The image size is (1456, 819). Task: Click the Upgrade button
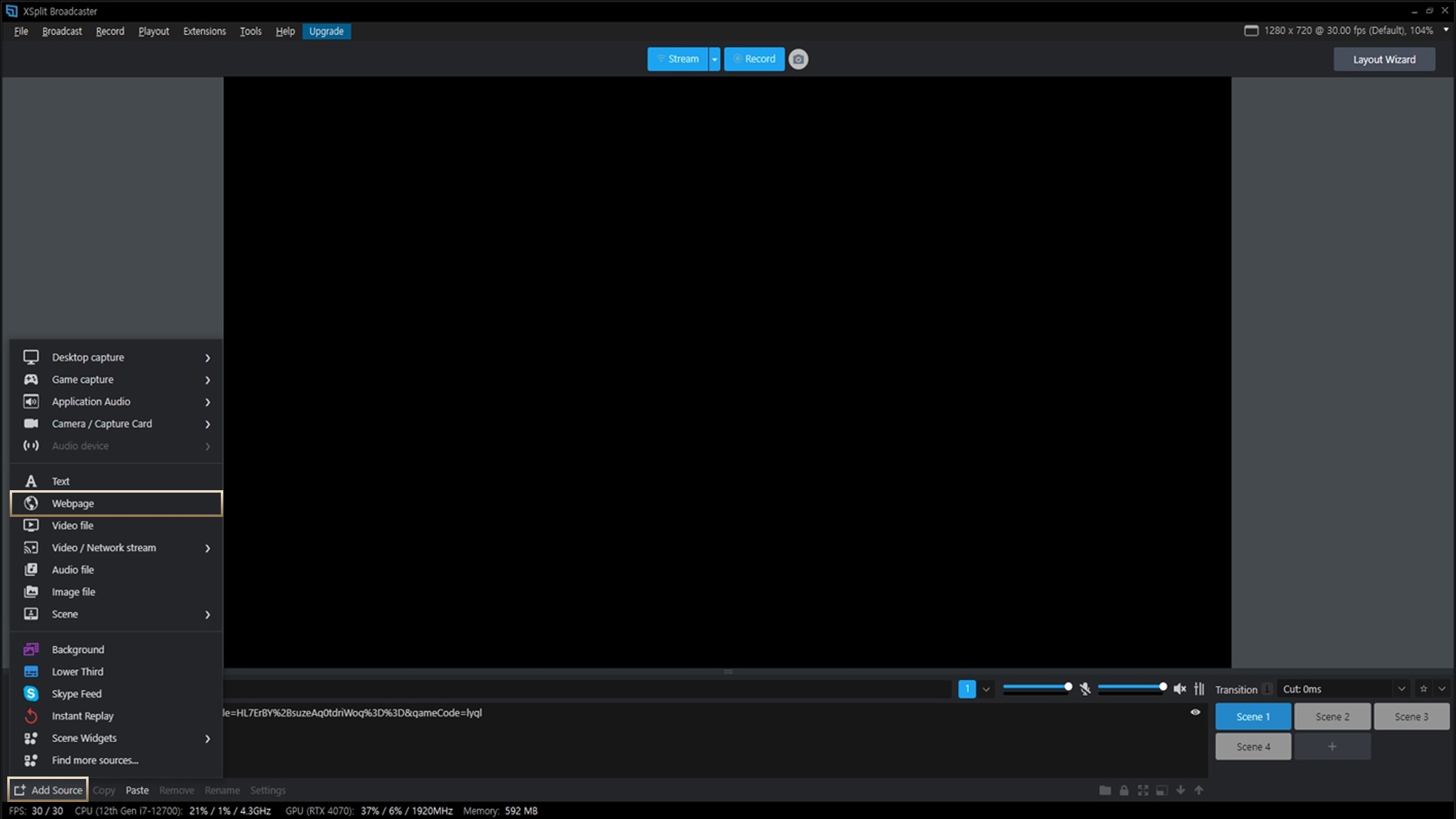[x=326, y=31]
